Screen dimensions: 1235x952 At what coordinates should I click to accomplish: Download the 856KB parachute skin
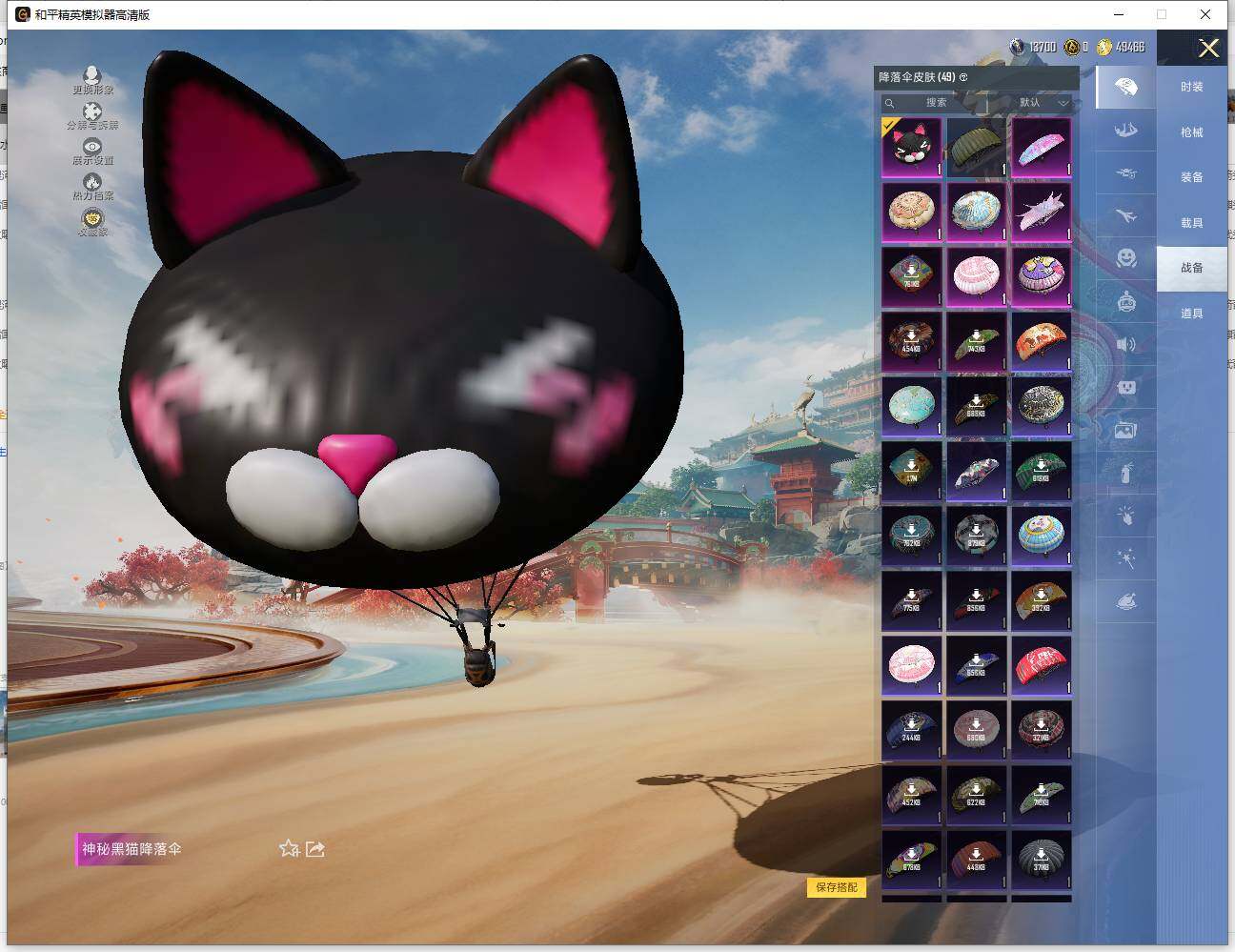977,600
